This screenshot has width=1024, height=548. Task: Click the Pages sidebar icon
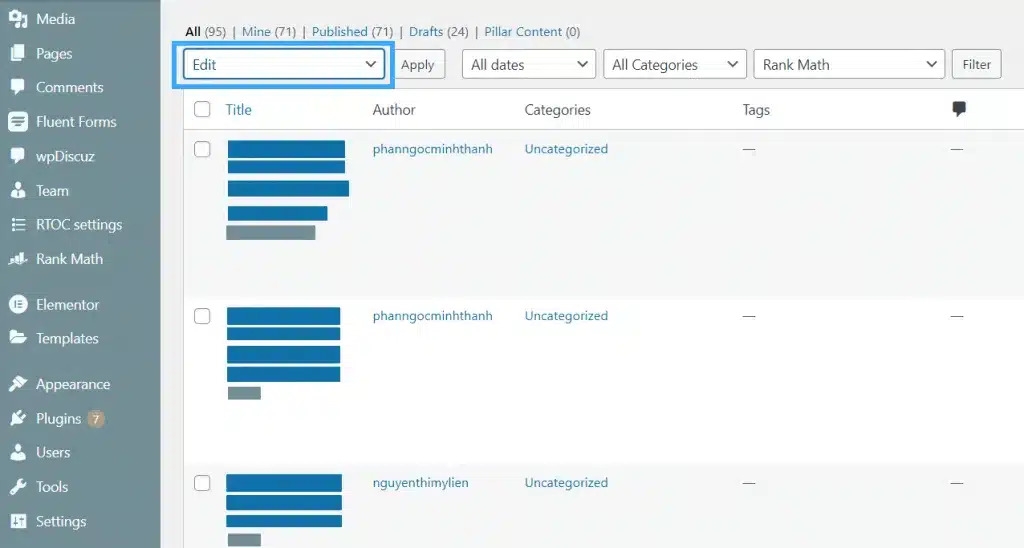pyautogui.click(x=18, y=54)
